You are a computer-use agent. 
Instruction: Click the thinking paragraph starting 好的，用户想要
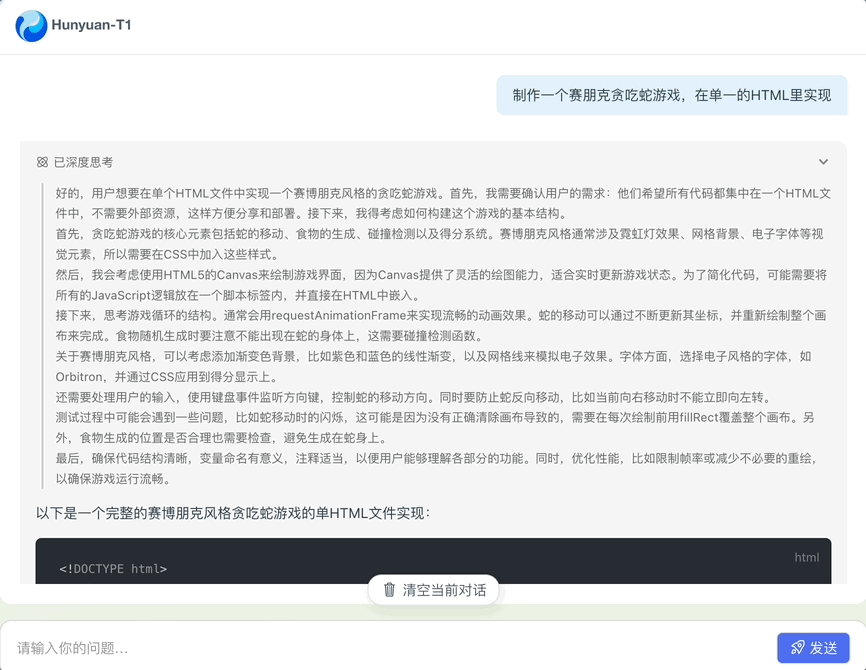pyautogui.click(x=440, y=201)
